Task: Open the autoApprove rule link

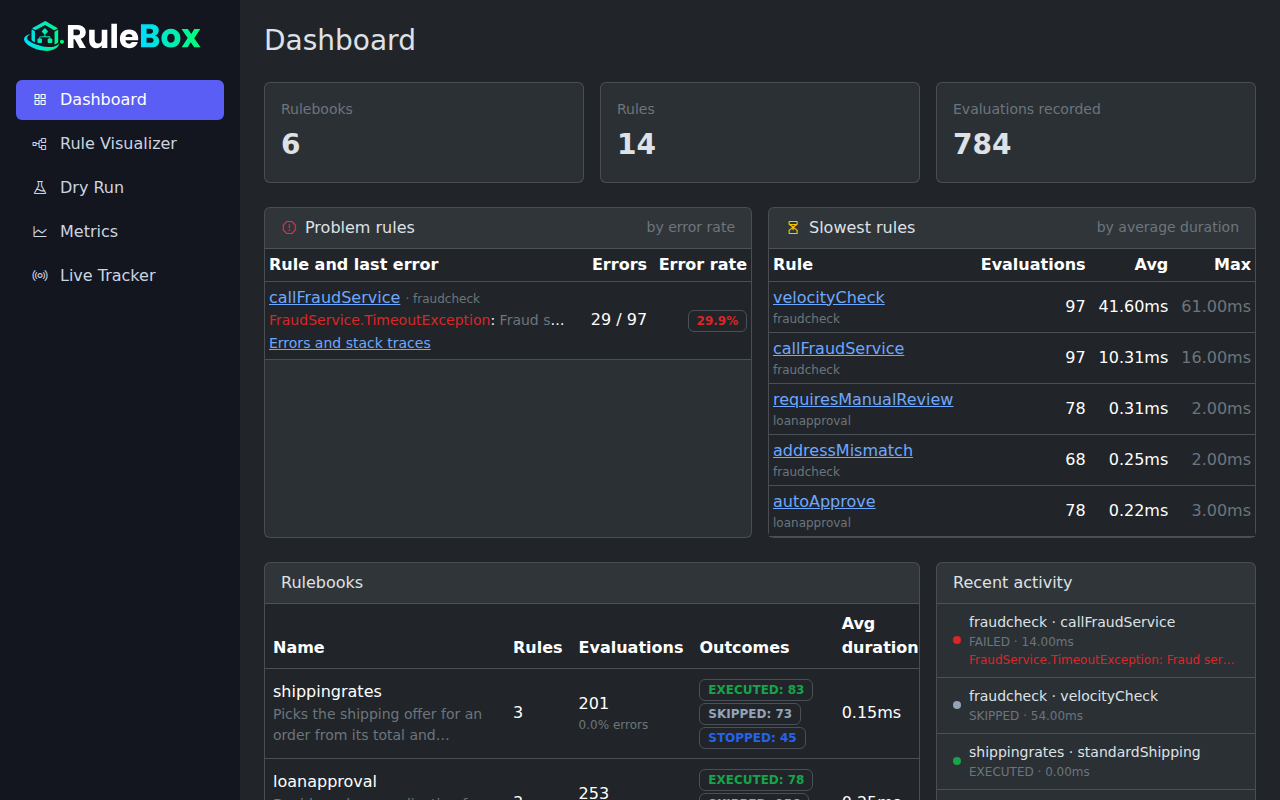Action: click(x=824, y=502)
